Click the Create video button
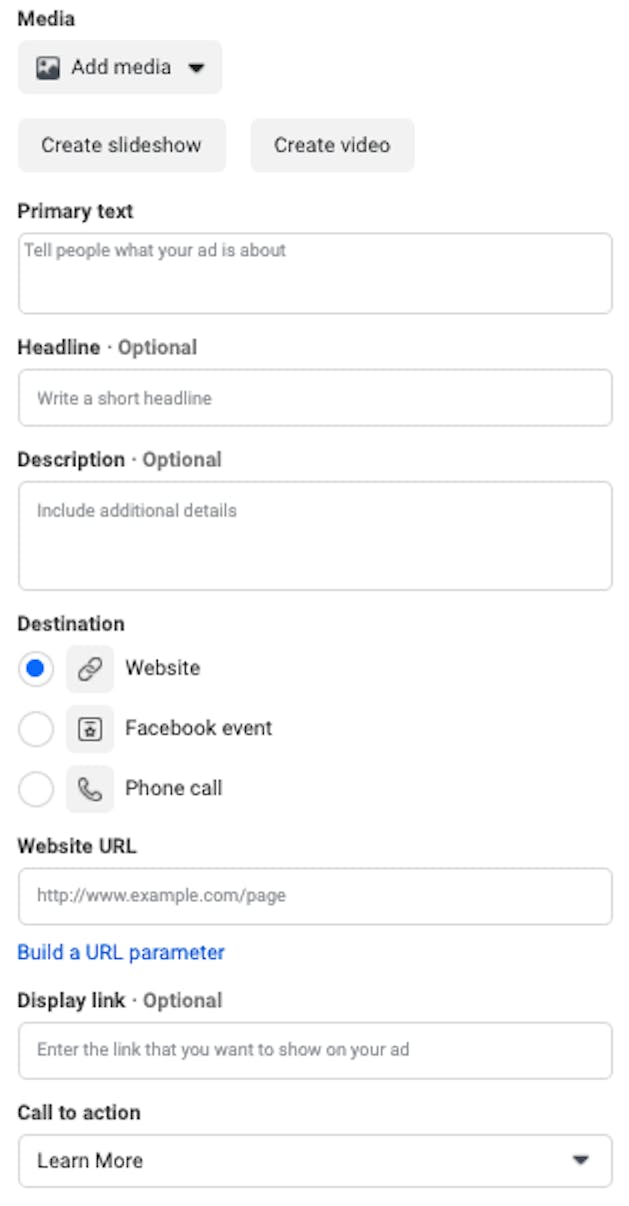Screen dimensions: 629x1206 [332, 145]
